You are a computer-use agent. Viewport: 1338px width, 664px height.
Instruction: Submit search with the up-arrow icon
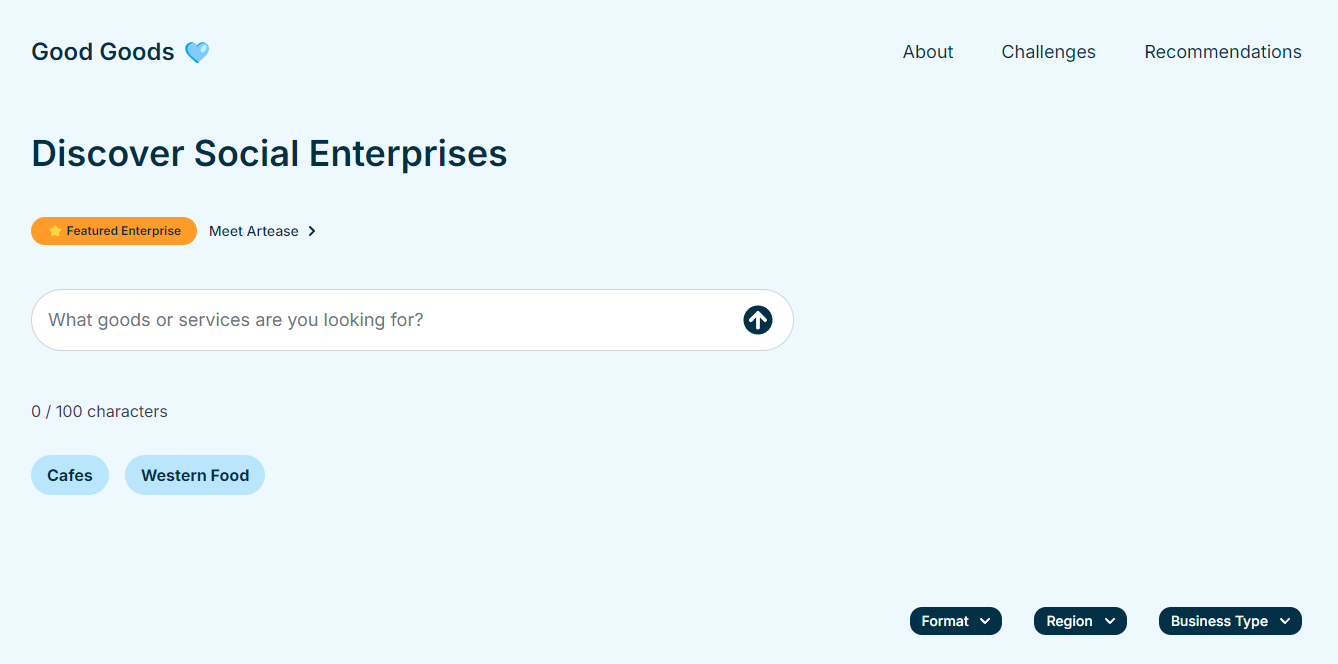(758, 320)
